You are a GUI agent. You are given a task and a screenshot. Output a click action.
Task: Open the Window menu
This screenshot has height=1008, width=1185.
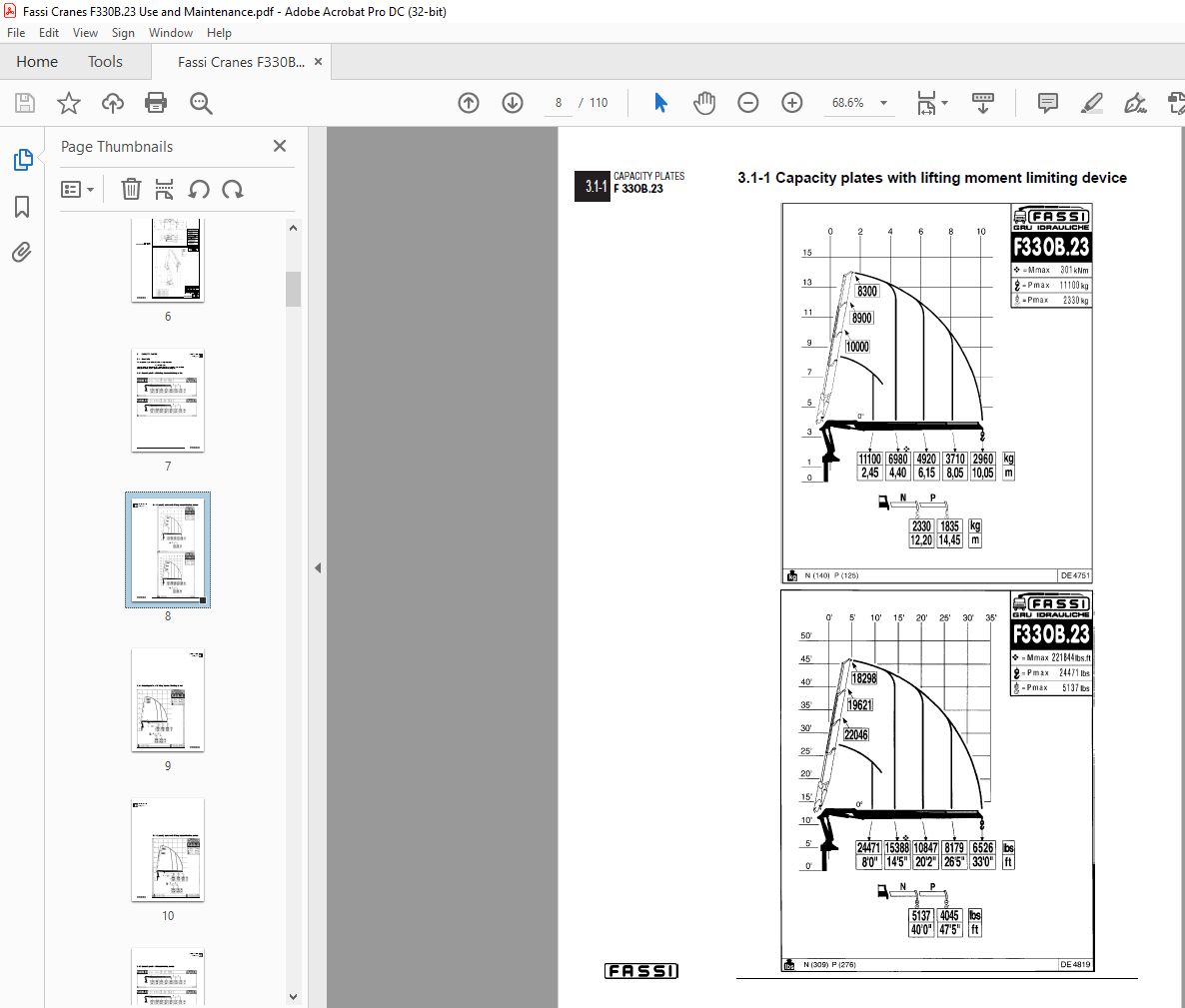[x=170, y=33]
